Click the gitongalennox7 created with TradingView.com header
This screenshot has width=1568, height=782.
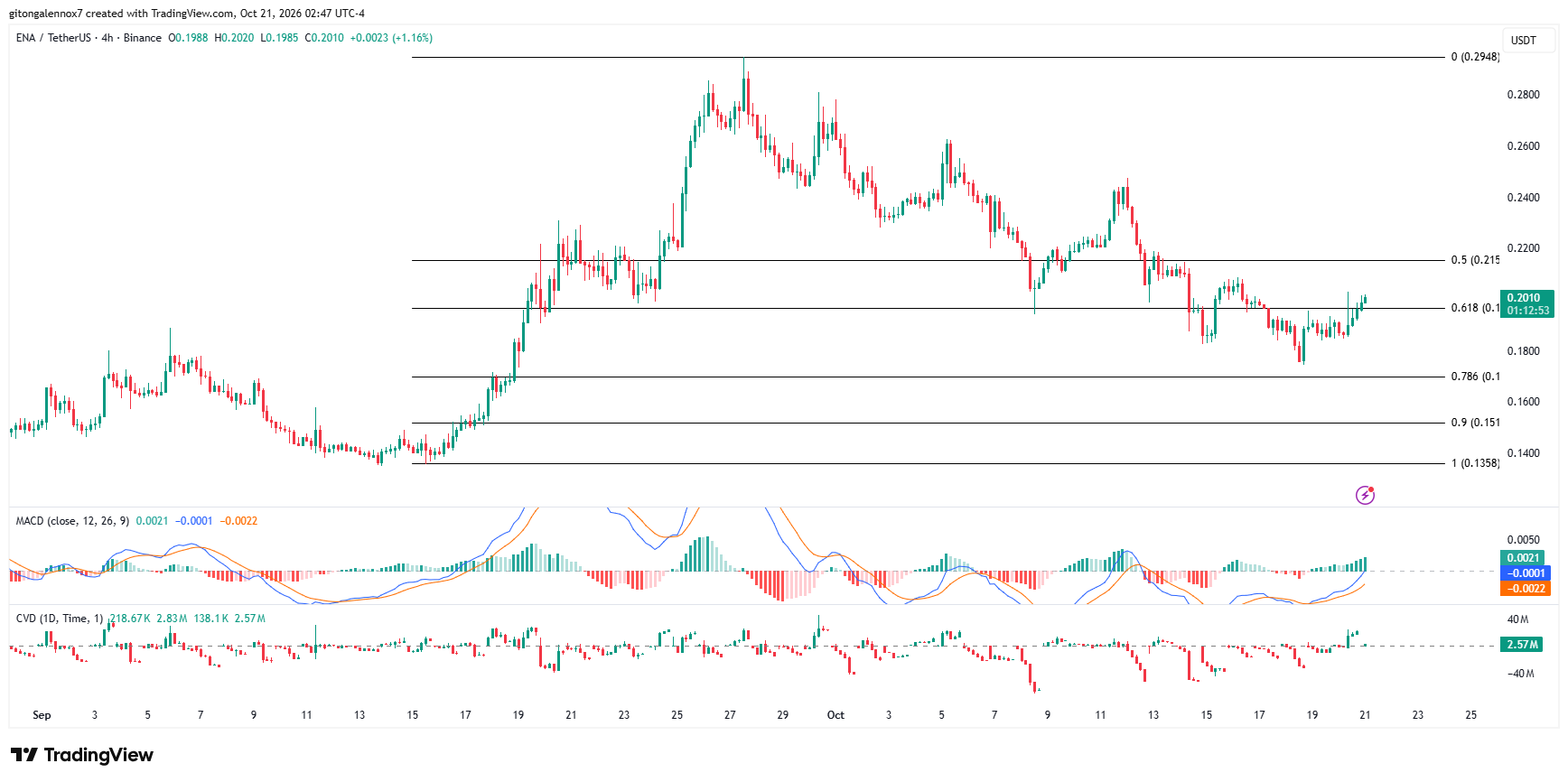point(187,14)
